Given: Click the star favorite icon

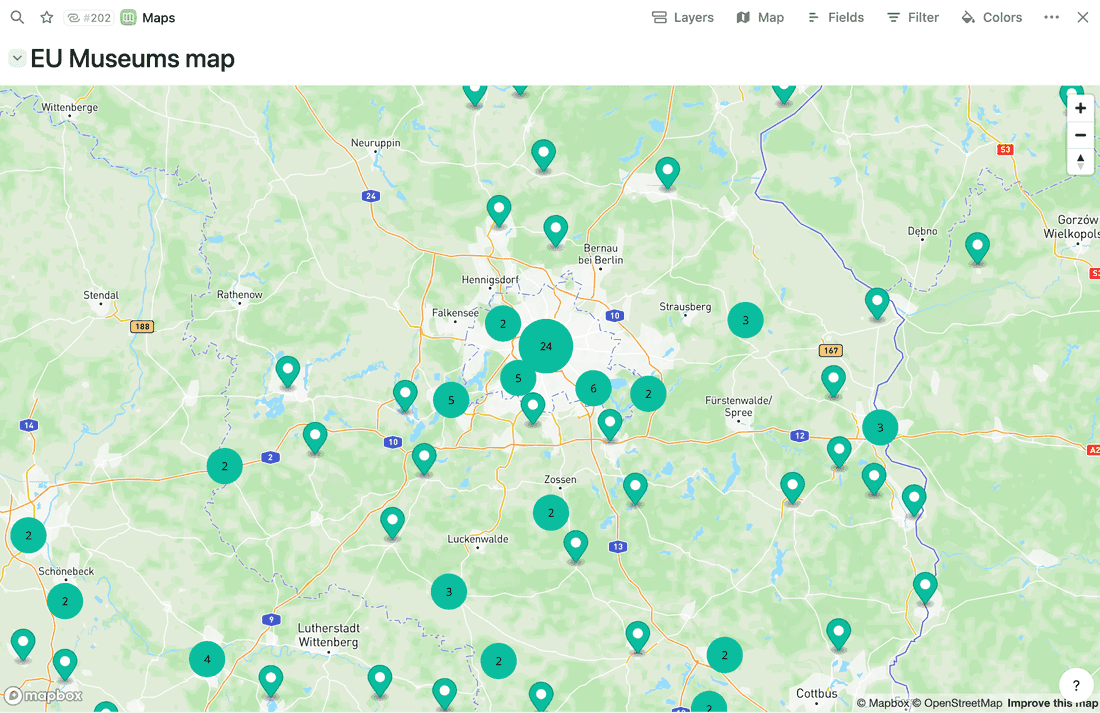Looking at the screenshot, I should click(46, 17).
